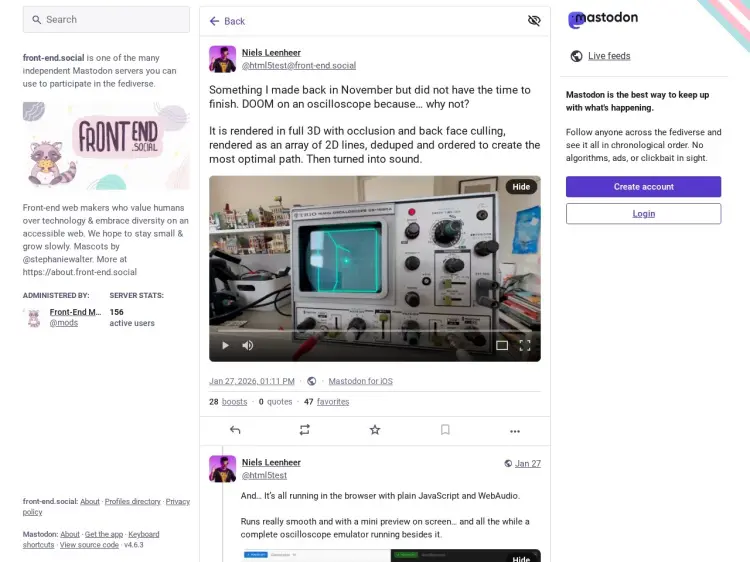Click the Back arrow icon
Screen dimensions: 750x562
tap(214, 21)
